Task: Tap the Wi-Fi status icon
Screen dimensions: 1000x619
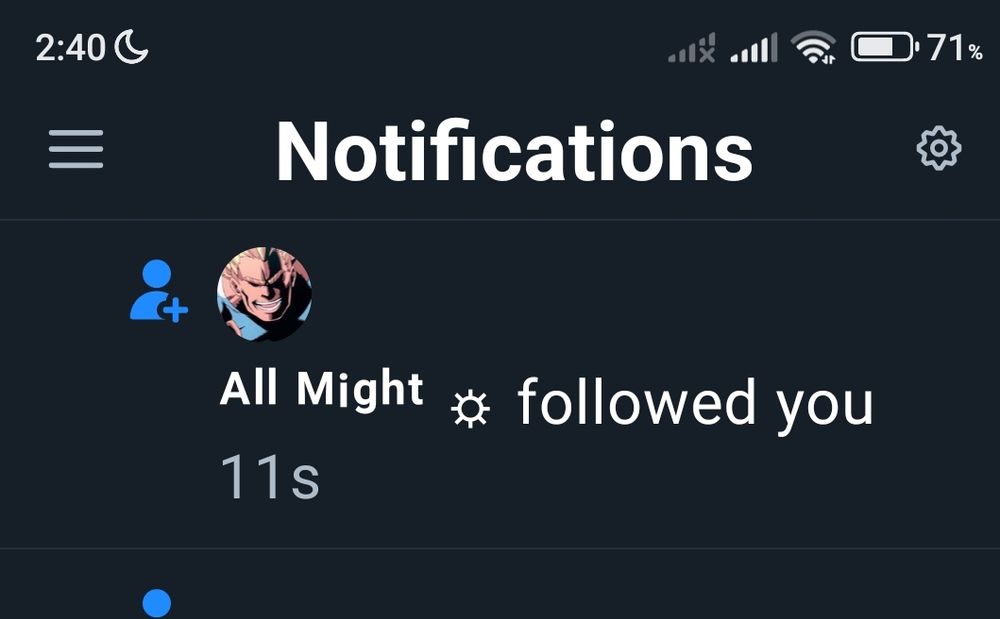Action: point(813,48)
